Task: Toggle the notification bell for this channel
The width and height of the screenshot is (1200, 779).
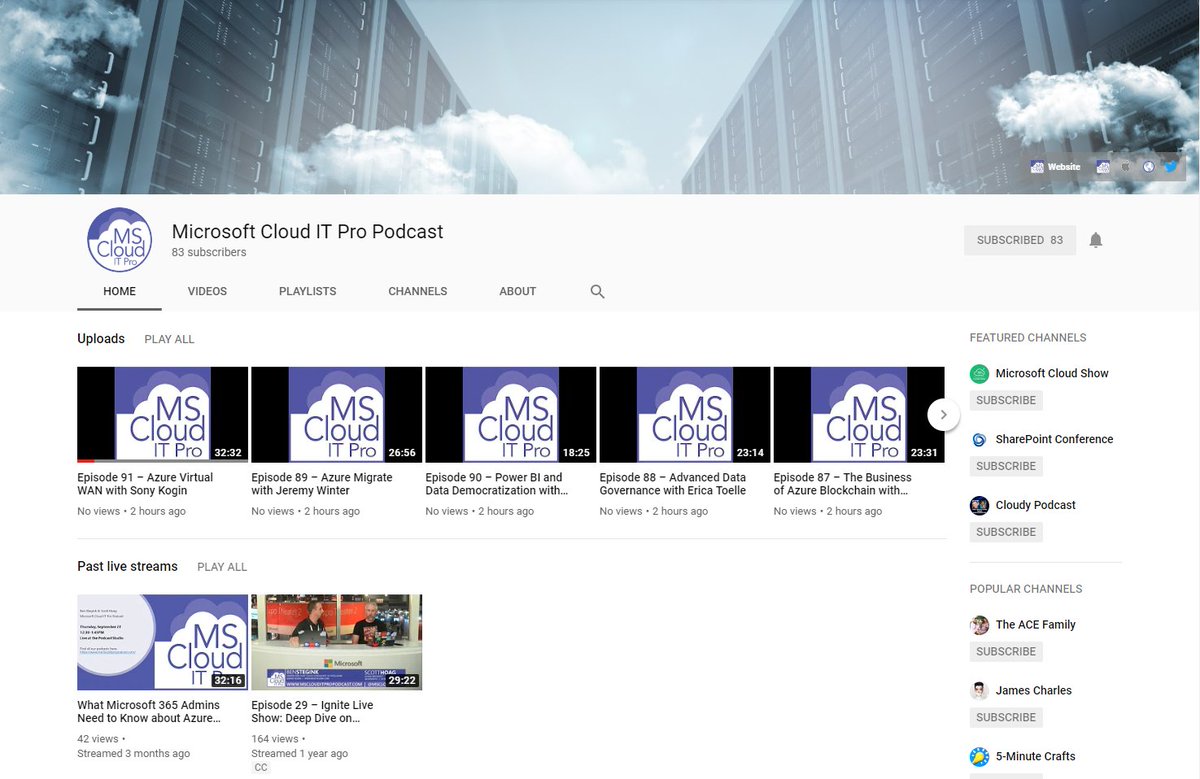Action: pos(1095,240)
